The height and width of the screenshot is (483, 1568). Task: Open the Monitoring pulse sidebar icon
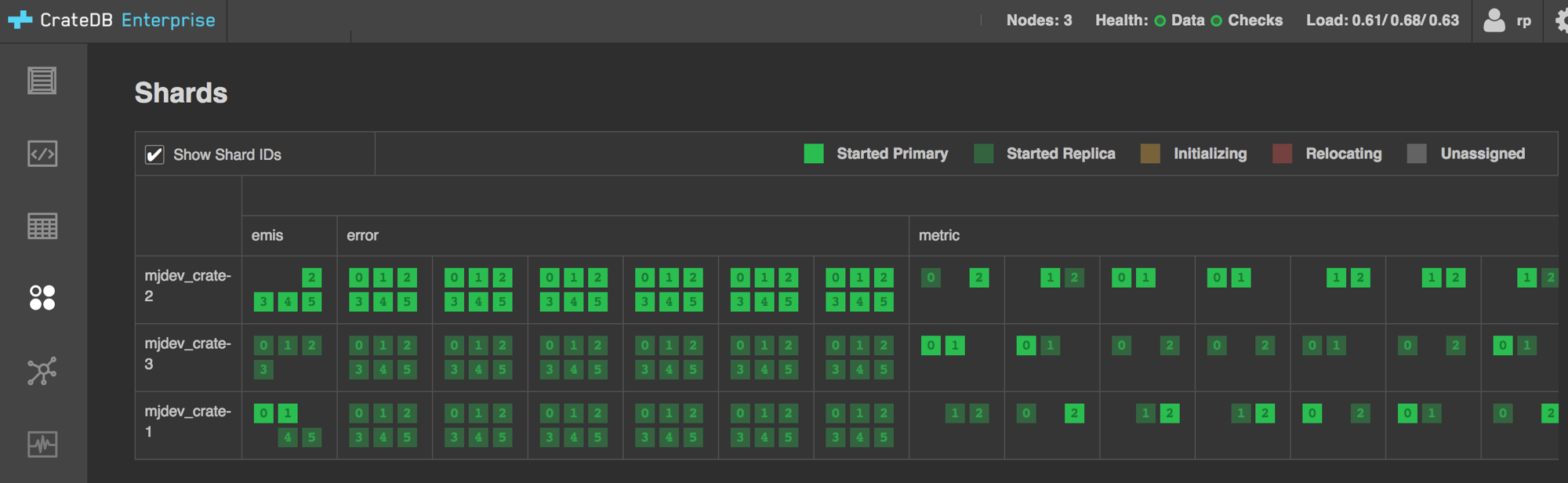pos(42,445)
